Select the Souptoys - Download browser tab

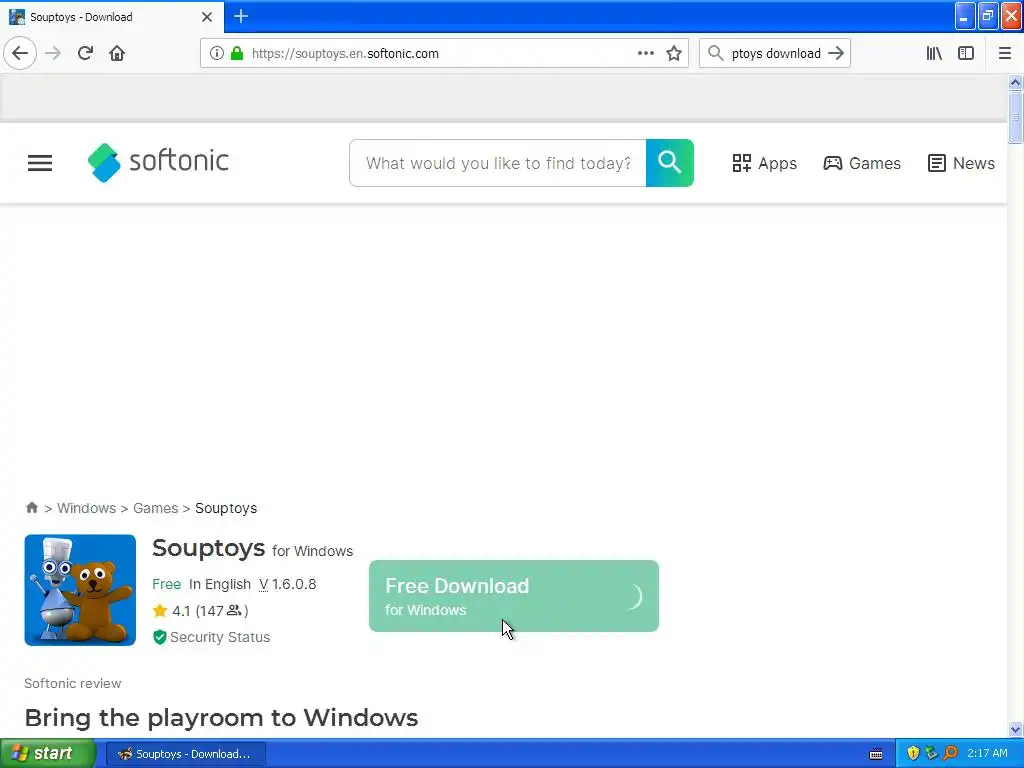point(112,17)
